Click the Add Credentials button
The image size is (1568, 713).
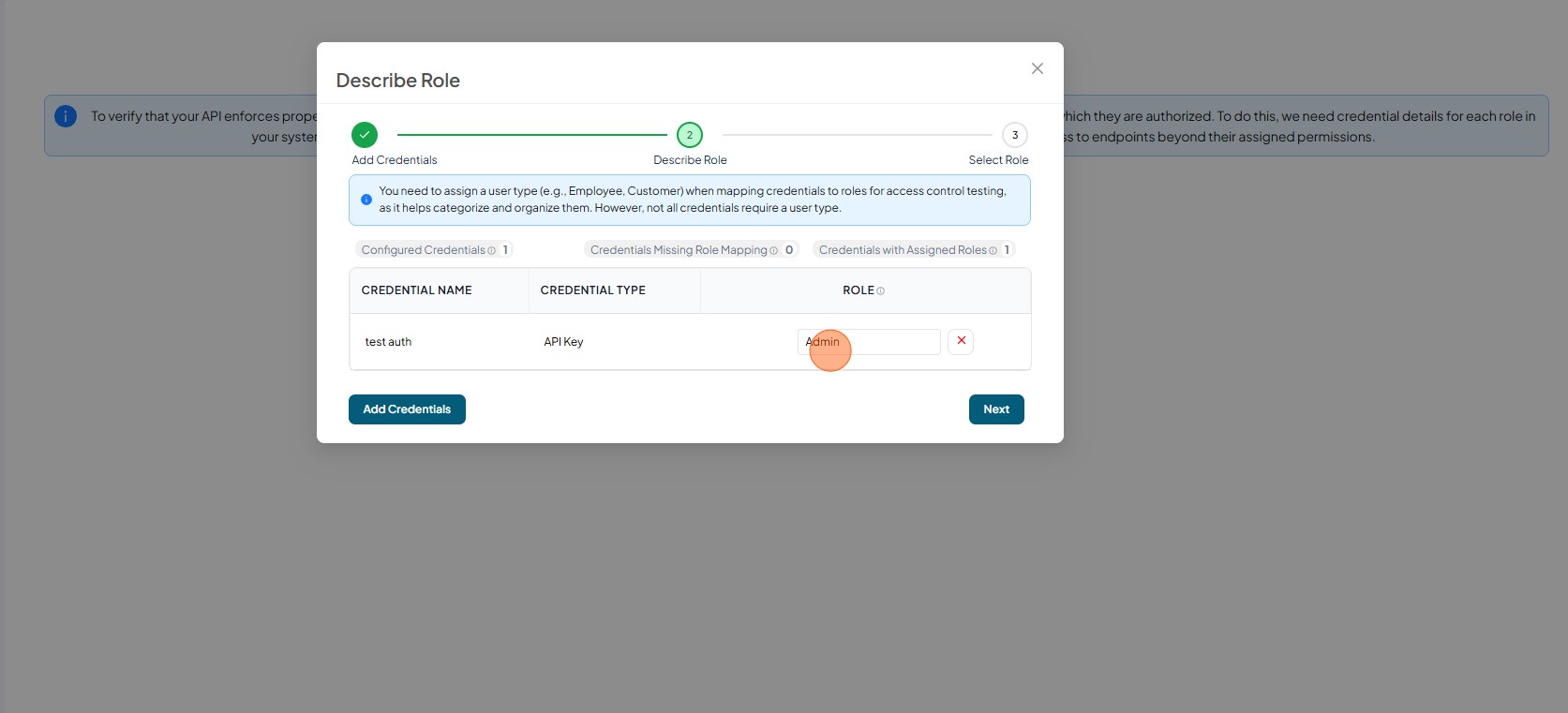coord(407,409)
